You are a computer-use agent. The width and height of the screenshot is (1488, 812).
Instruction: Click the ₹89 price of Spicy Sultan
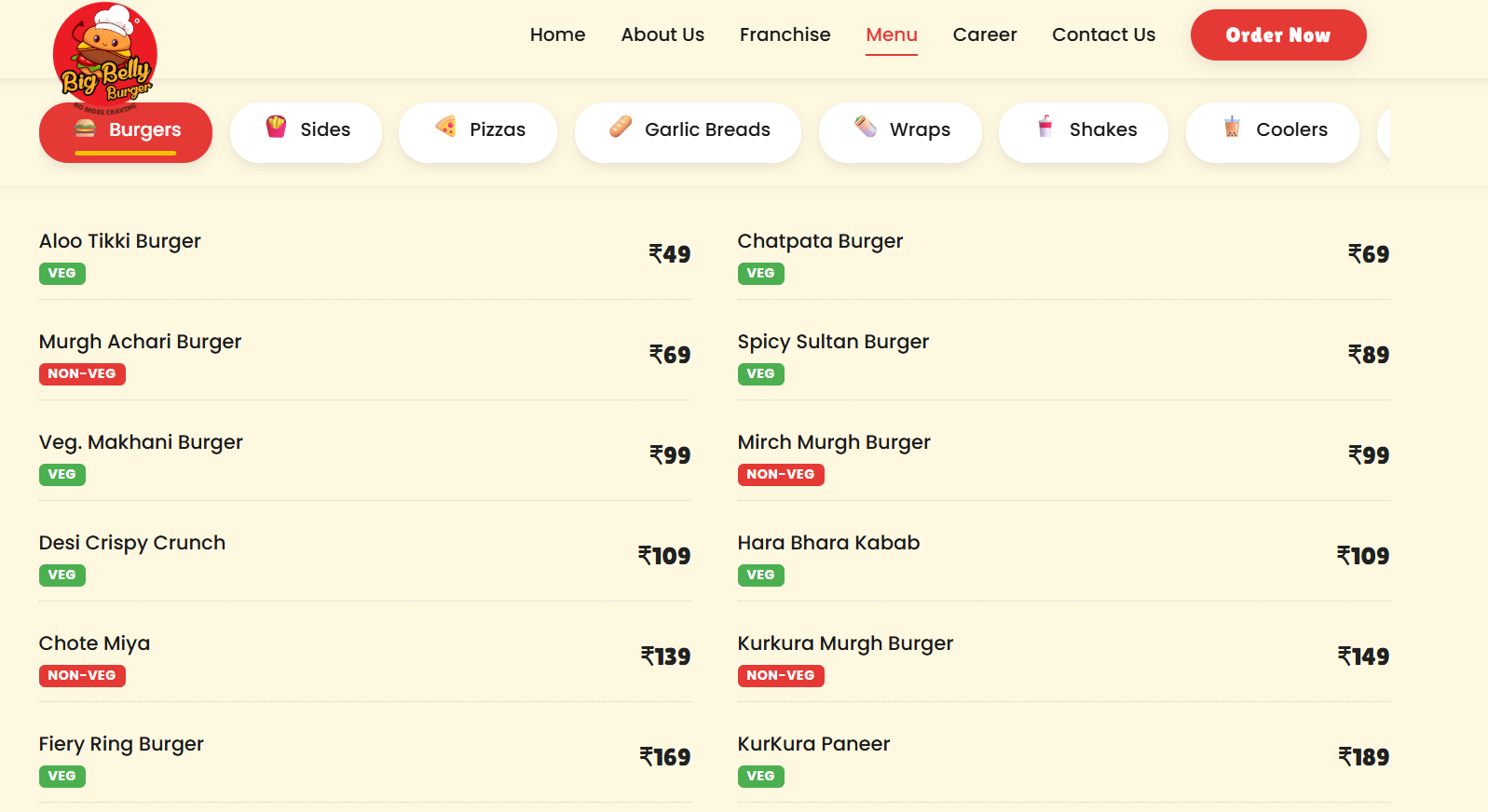point(1369,355)
